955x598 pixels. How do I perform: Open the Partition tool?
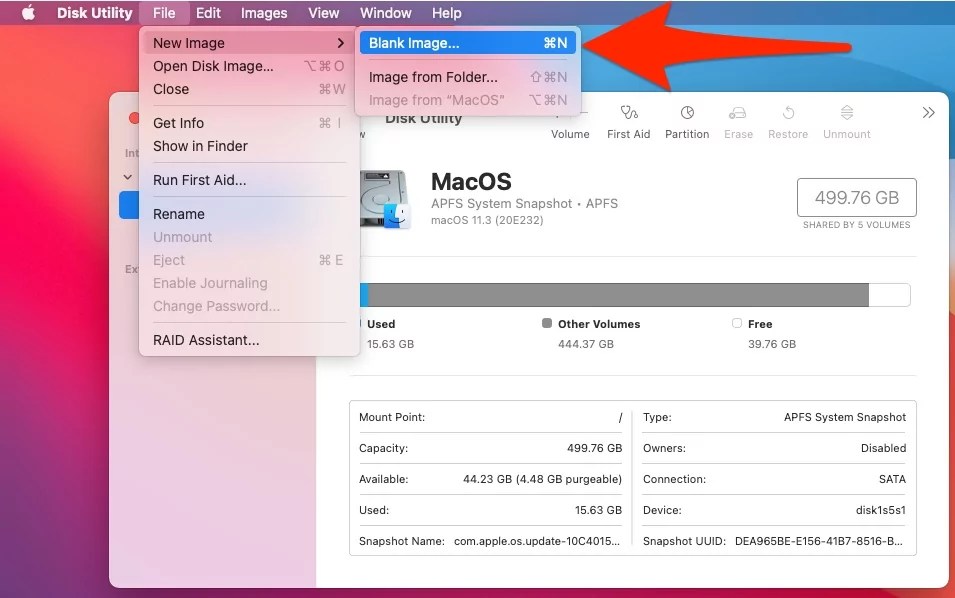(x=686, y=120)
